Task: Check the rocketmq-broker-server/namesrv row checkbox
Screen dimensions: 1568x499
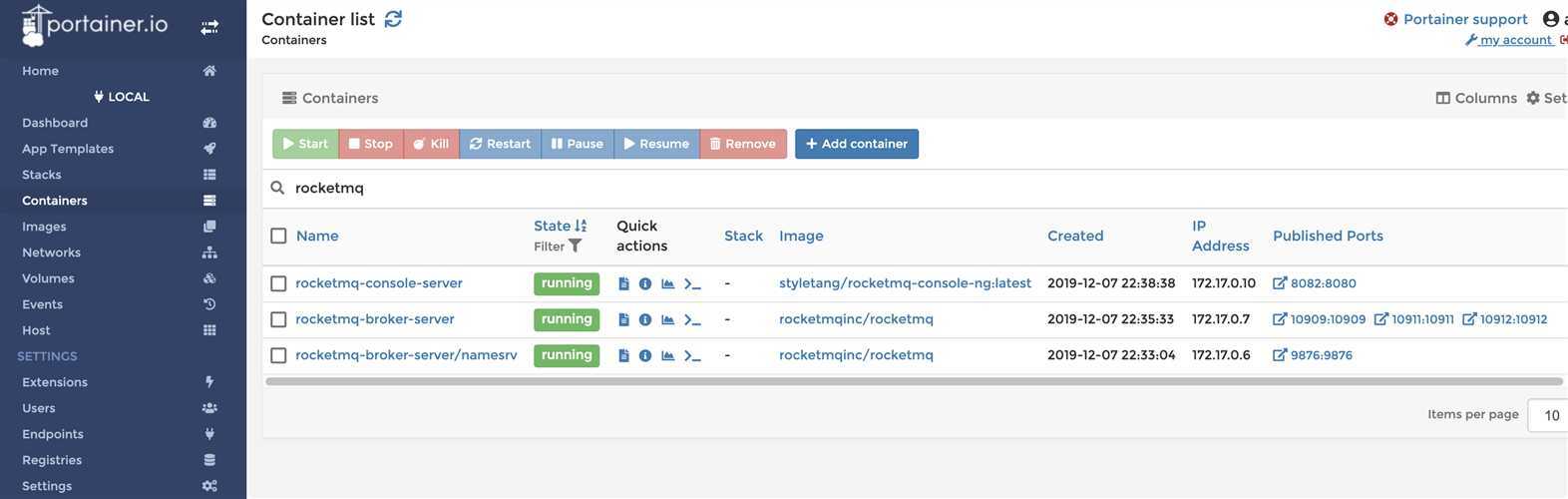Action: (278, 355)
